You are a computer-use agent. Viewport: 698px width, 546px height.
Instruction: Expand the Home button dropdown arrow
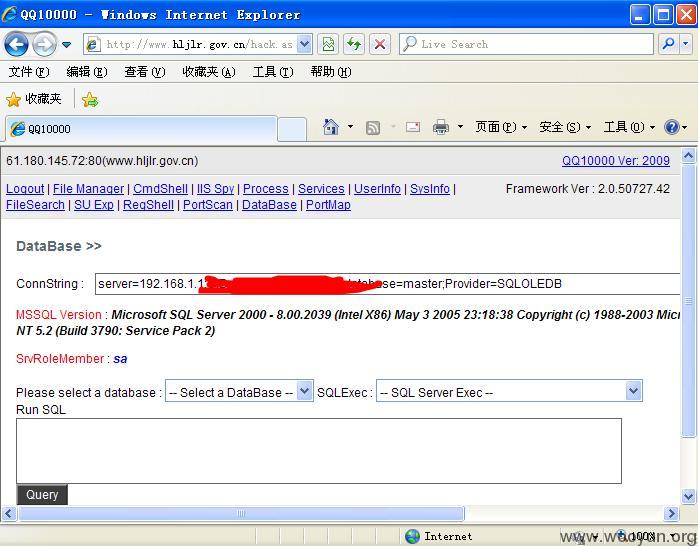coord(351,127)
